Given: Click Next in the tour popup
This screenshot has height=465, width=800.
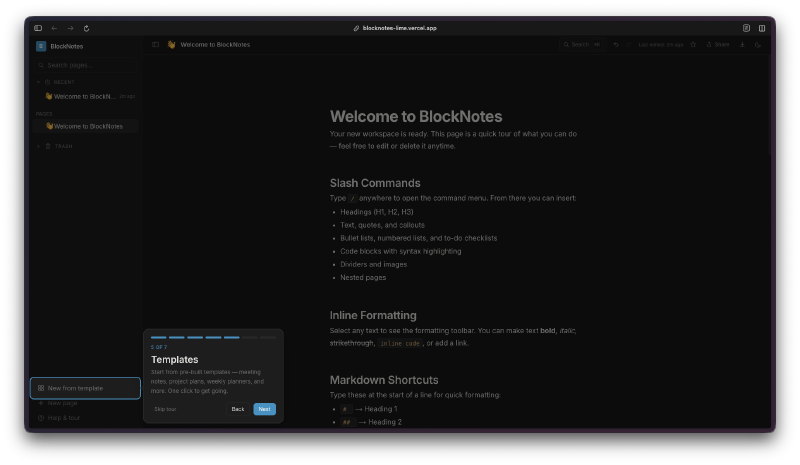Looking at the screenshot, I should pos(264,409).
